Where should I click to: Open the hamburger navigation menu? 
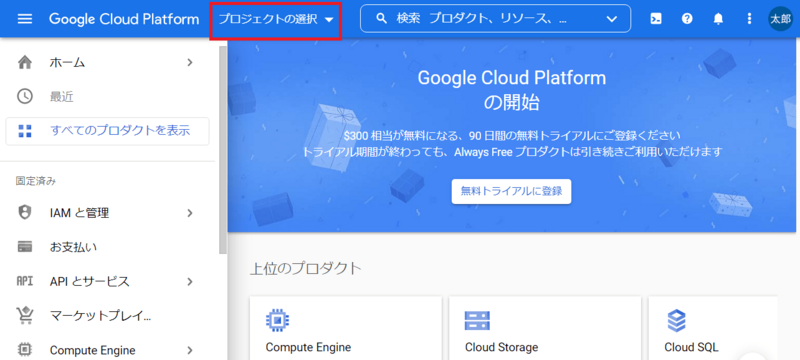pos(25,19)
